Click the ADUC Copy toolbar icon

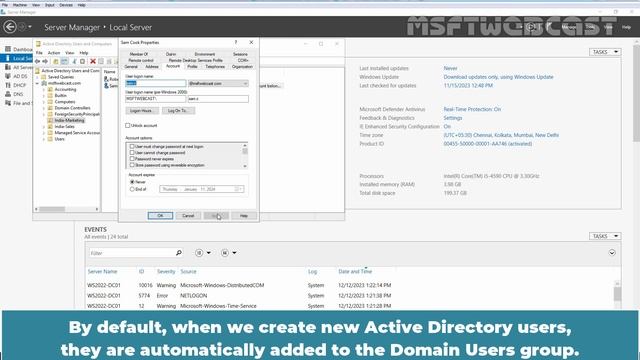(82, 61)
